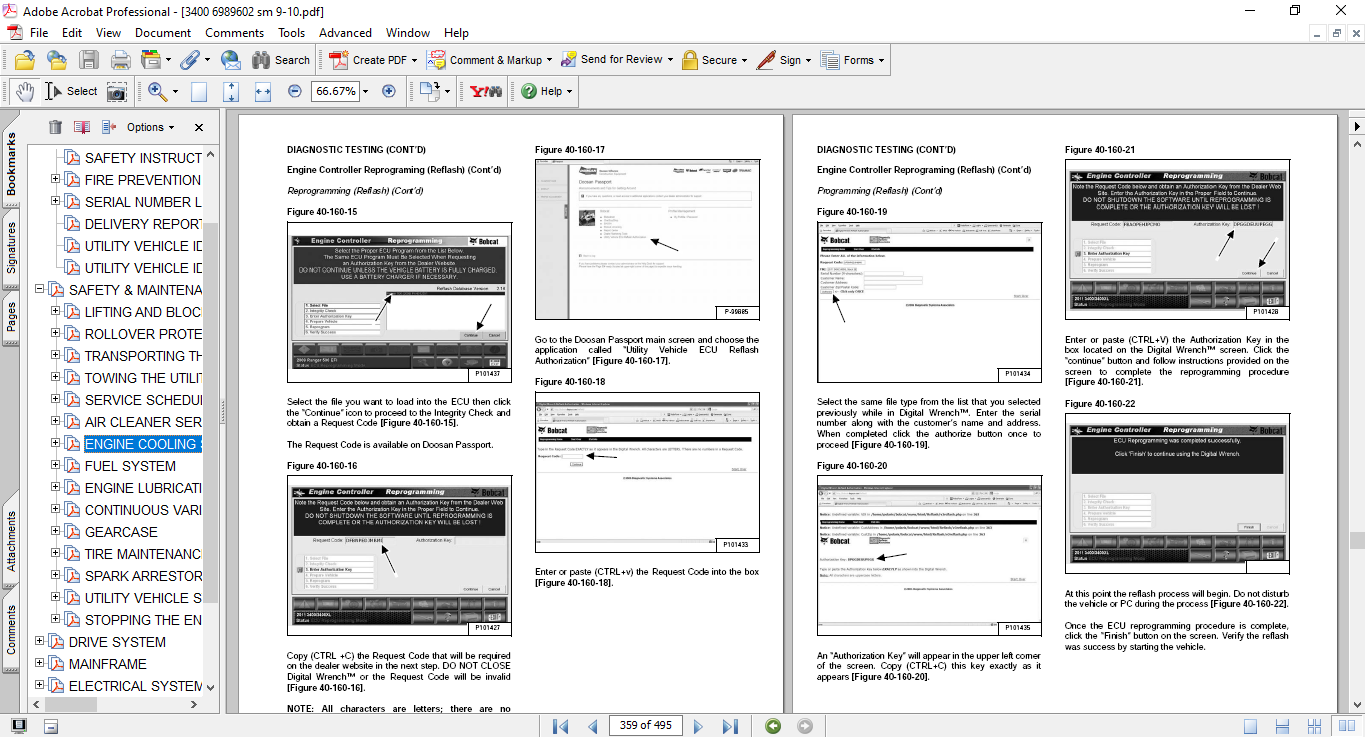Image resolution: width=1365 pixels, height=737 pixels.
Task: Click the expand current bookmark icon
Action: click(109, 127)
